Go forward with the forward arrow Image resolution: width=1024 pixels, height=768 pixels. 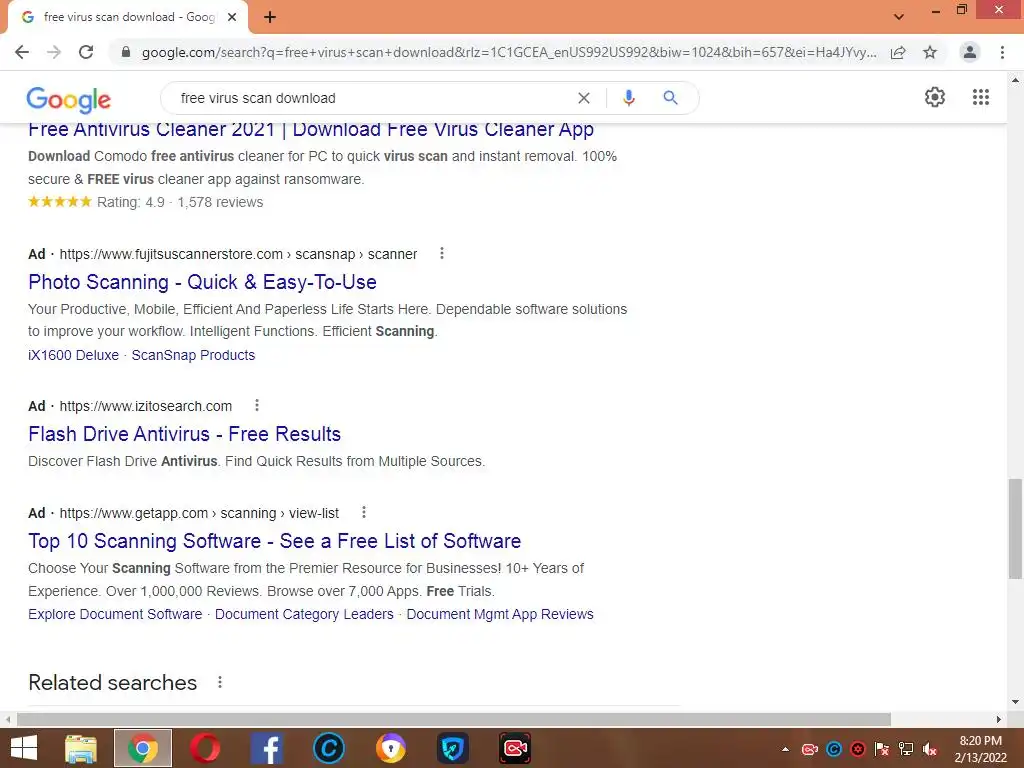tap(54, 52)
